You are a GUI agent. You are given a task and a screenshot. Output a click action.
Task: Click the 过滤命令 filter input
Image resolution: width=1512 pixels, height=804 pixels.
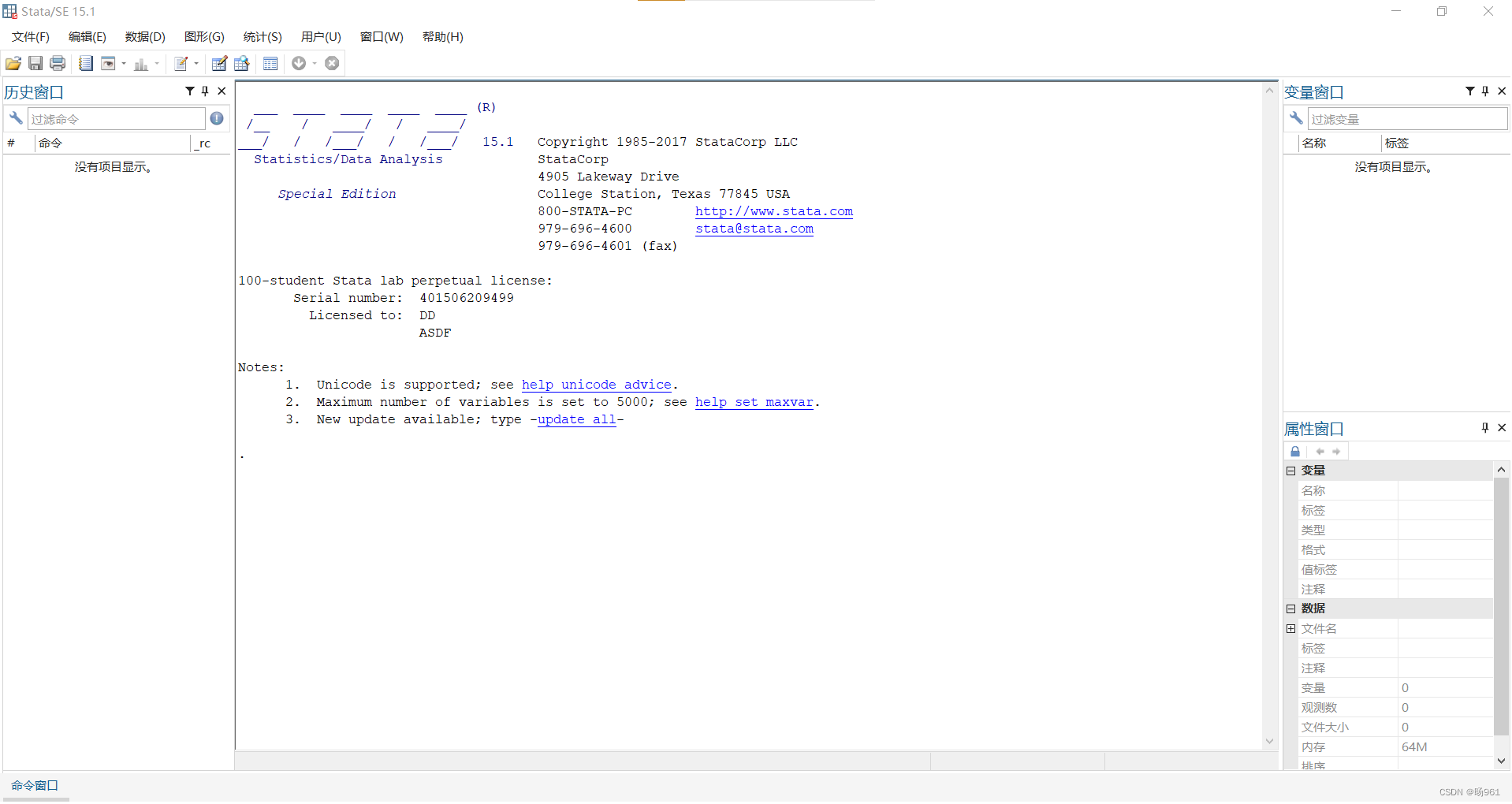117,119
